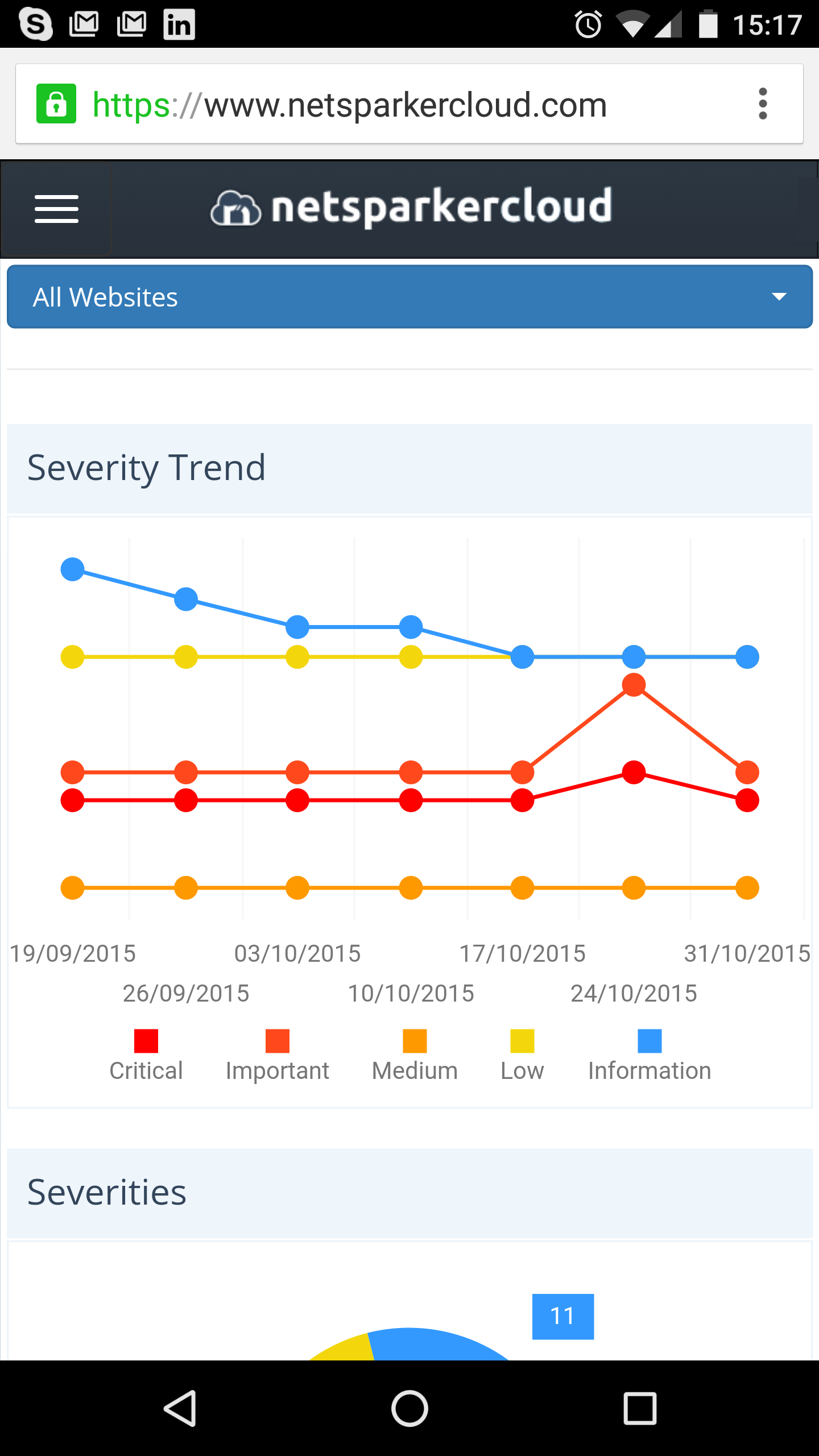Viewport: 819px width, 1456px height.
Task: Click the blue 11 label on the pie chart
Action: click(x=562, y=1316)
